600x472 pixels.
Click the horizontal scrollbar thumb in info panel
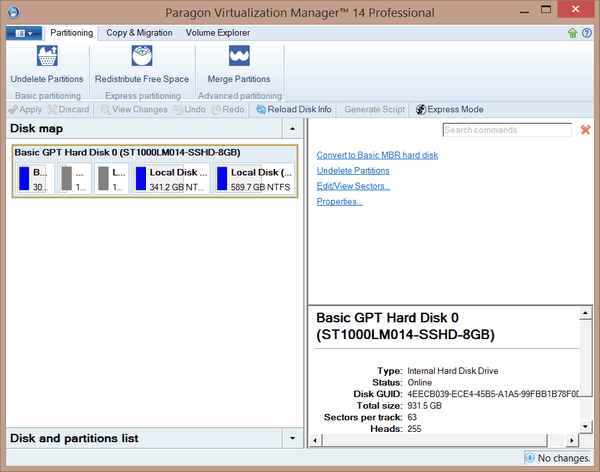click(x=434, y=441)
